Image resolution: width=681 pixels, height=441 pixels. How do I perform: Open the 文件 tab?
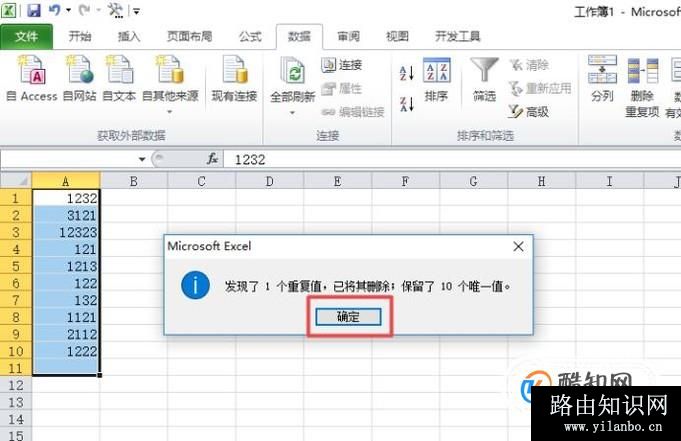click(x=26, y=36)
